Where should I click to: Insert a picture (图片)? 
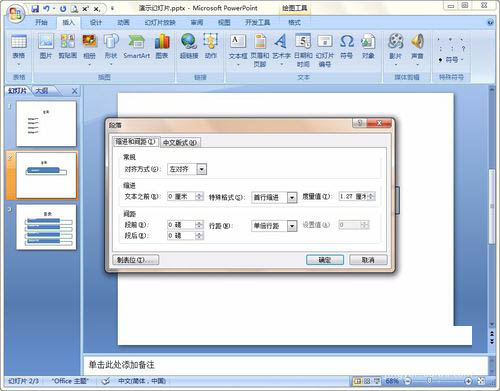(x=46, y=47)
